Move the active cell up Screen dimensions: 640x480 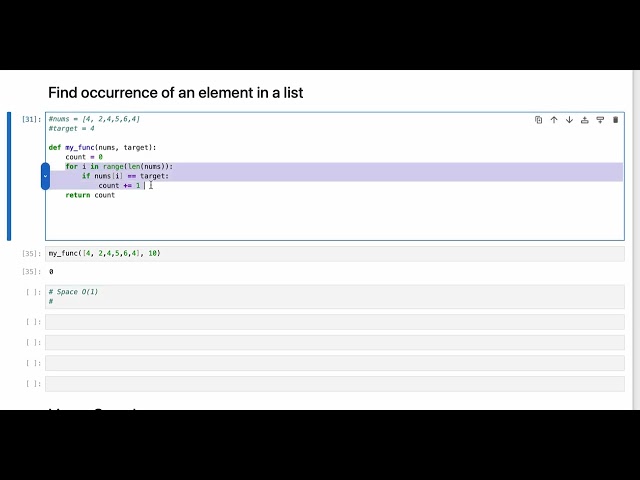554,120
